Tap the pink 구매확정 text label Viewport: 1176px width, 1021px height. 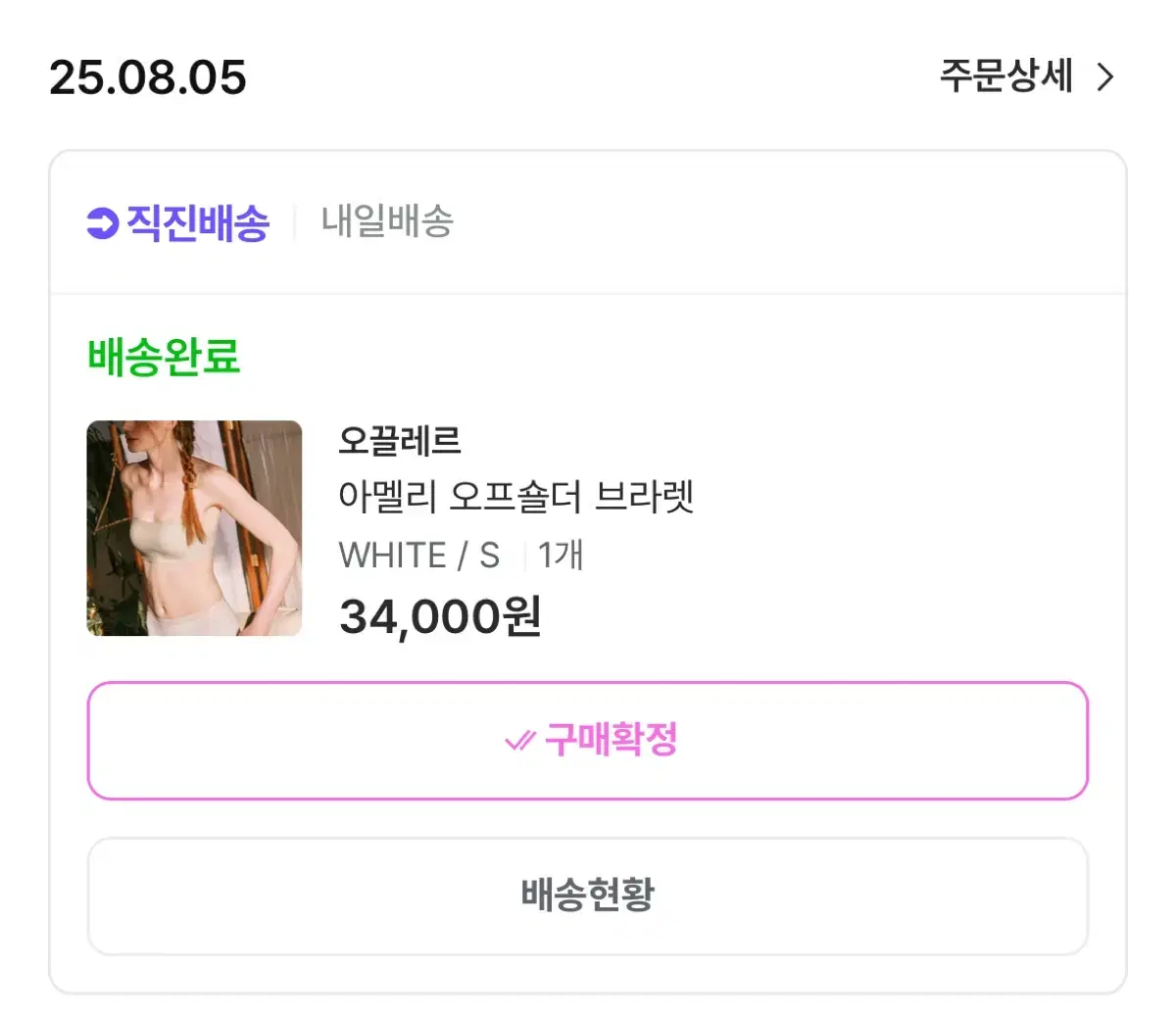point(612,740)
